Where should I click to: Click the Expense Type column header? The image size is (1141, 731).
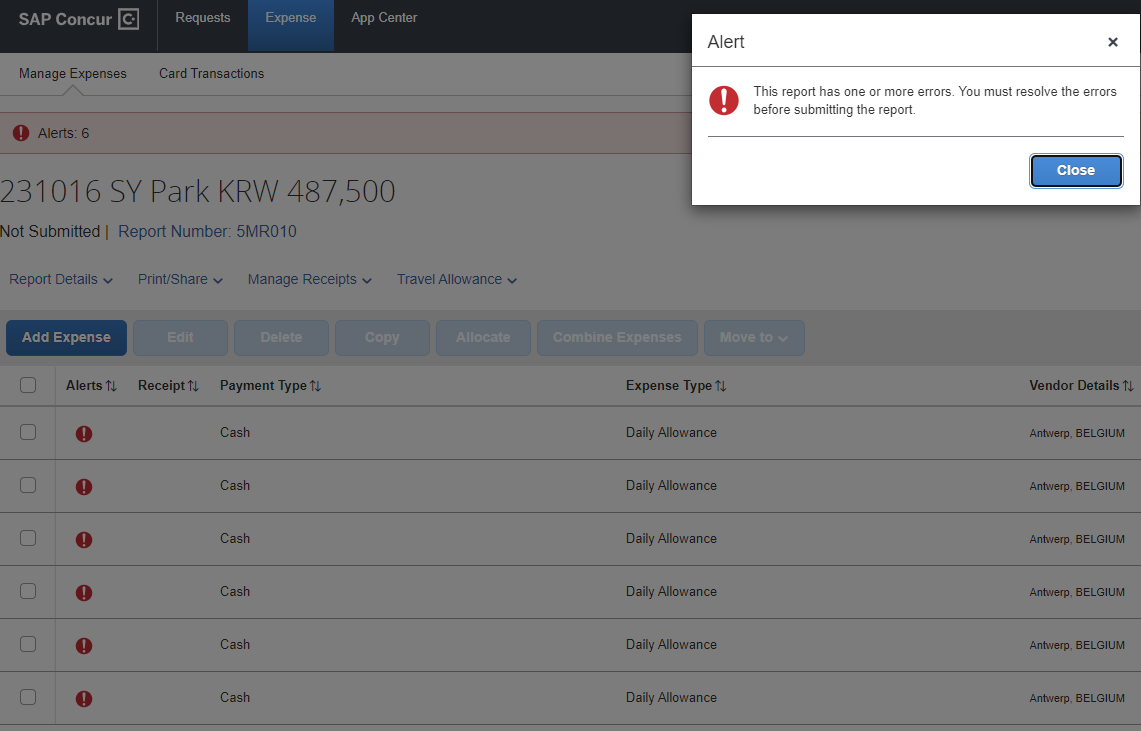pos(669,386)
